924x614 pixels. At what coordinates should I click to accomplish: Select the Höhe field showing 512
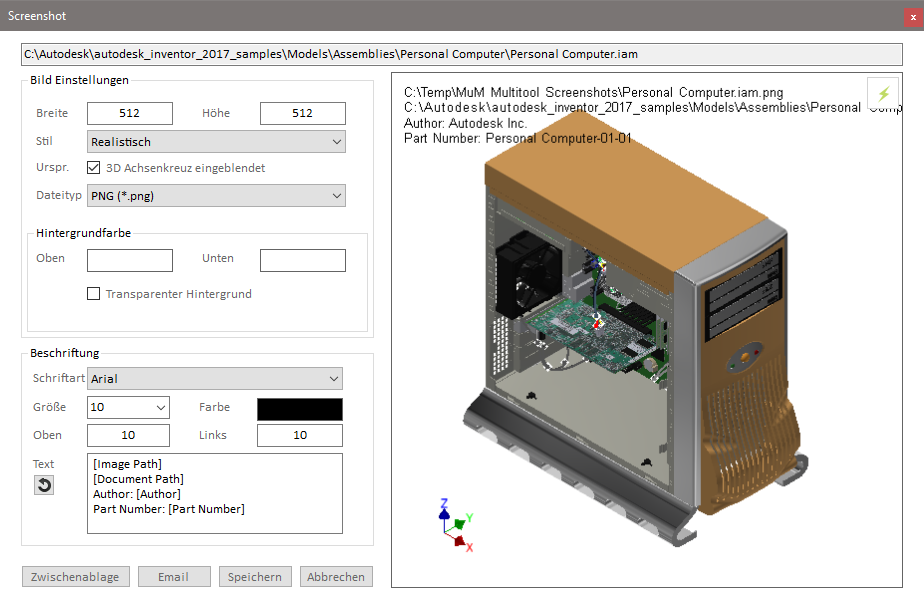click(x=302, y=113)
